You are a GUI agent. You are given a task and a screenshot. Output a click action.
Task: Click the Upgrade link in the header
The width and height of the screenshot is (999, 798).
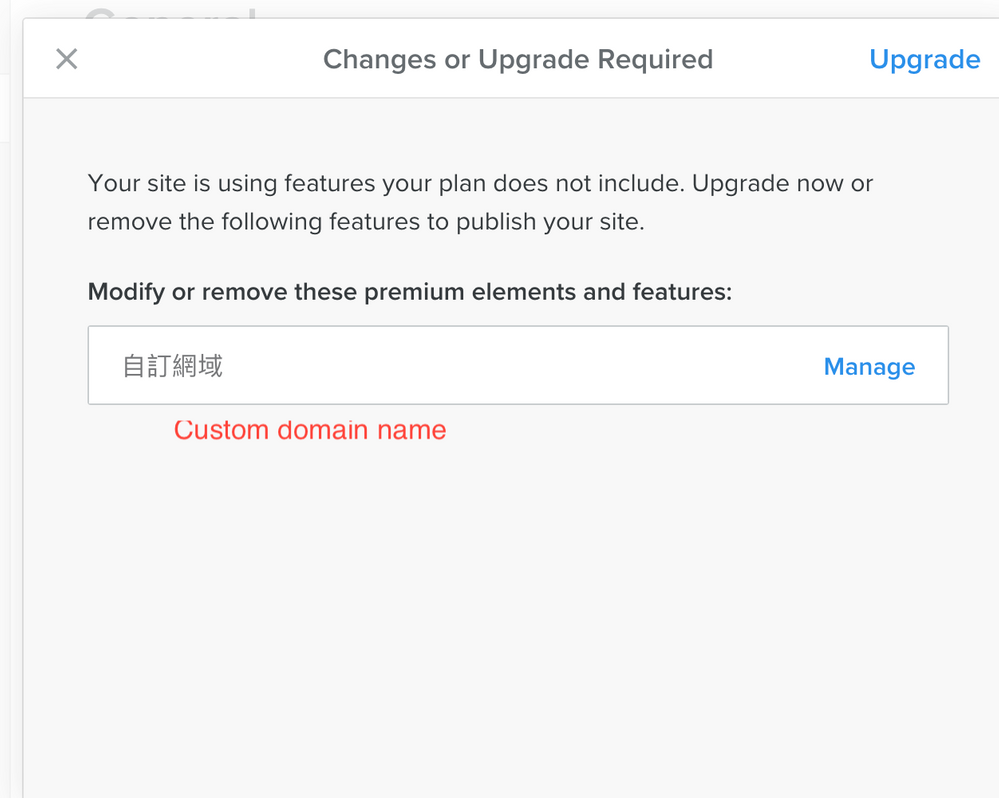pos(924,60)
